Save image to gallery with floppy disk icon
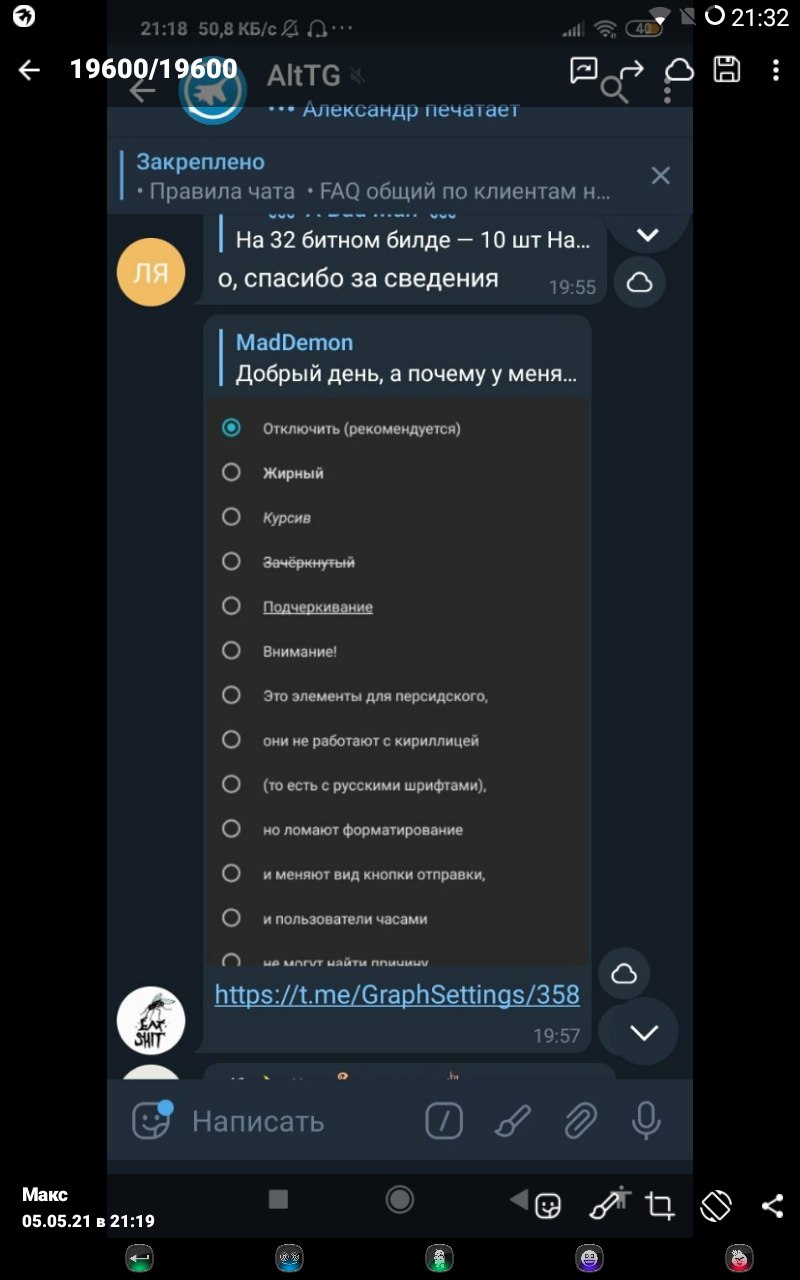 (727, 69)
